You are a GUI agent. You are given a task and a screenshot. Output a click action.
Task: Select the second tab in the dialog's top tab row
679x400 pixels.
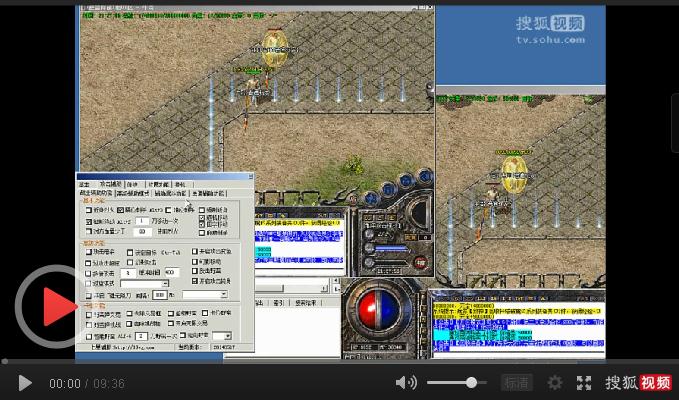(x=111, y=184)
